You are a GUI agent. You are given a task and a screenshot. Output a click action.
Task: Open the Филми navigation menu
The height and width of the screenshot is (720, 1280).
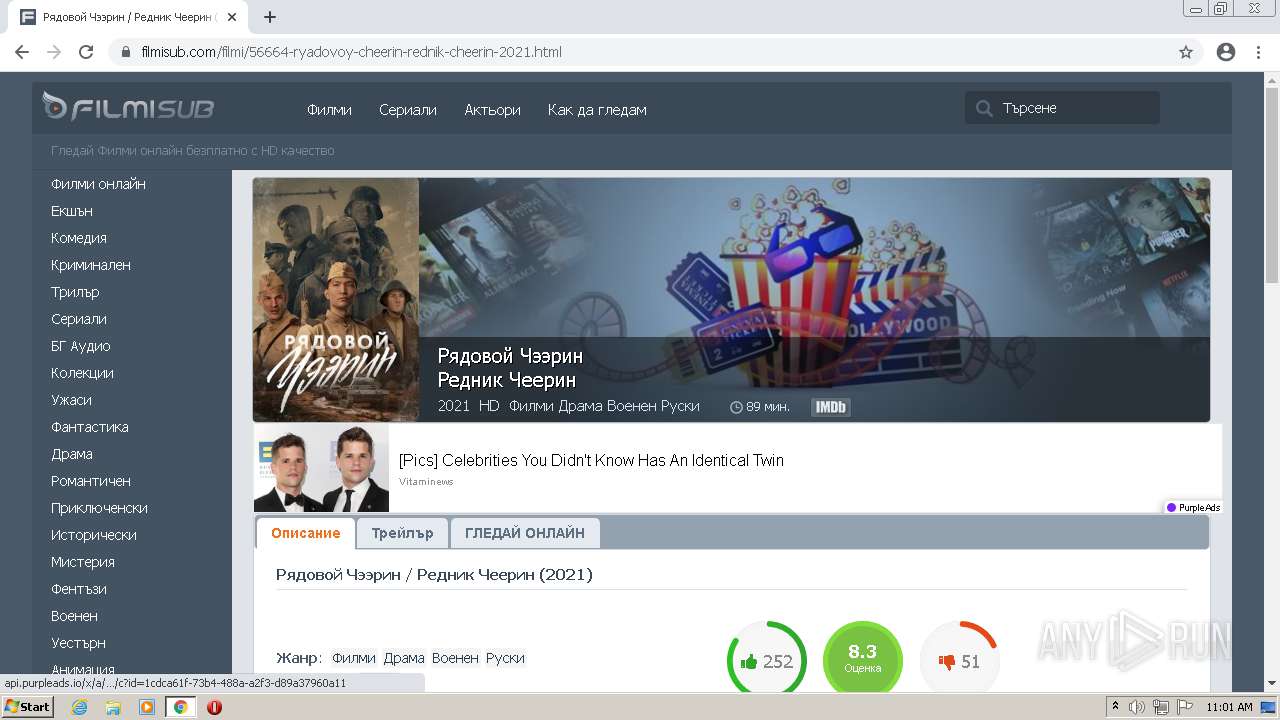coord(329,110)
